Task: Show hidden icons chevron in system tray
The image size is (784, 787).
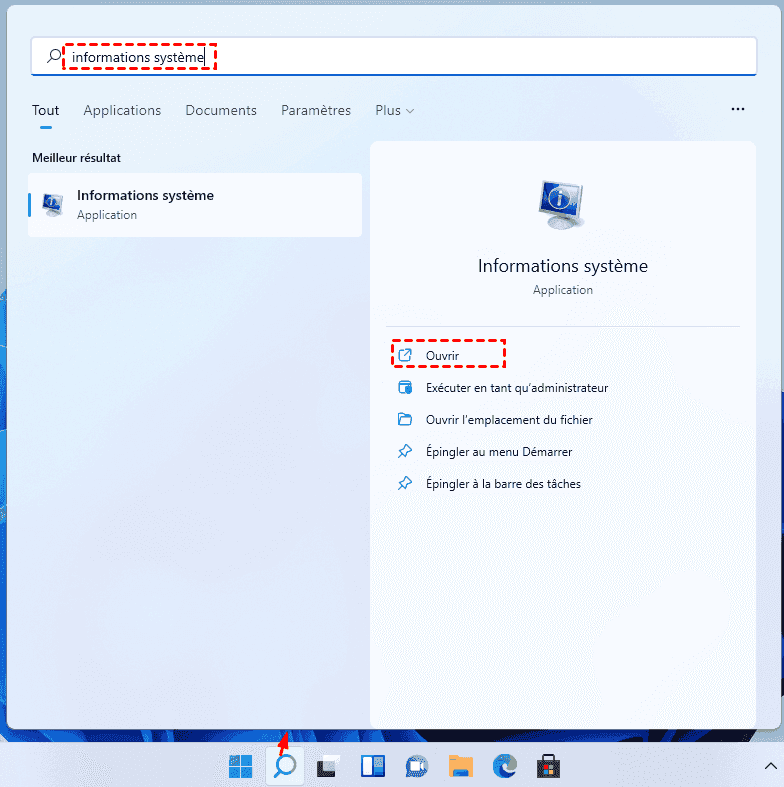Action: (x=770, y=766)
